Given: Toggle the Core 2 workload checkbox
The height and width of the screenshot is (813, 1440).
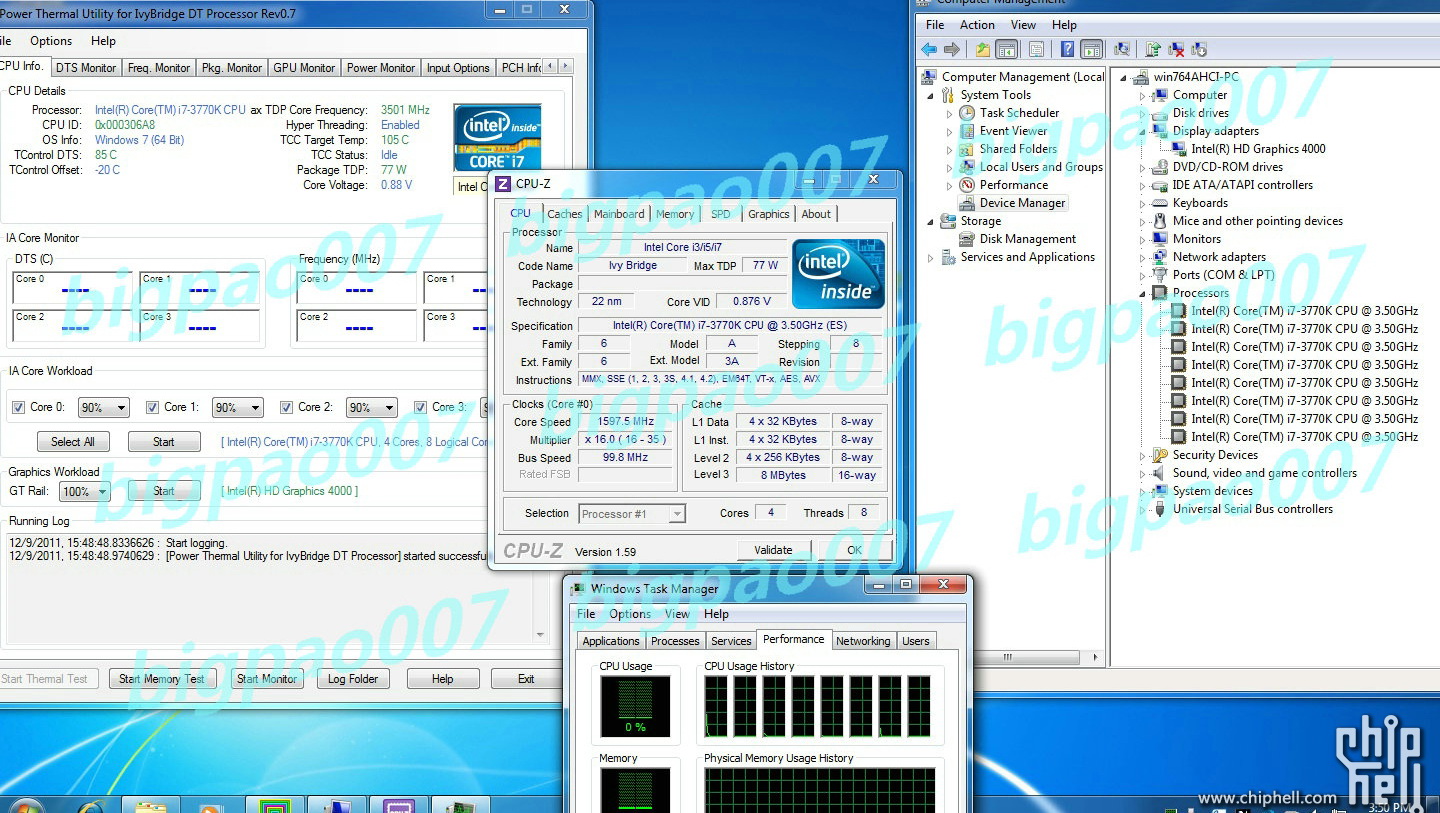Looking at the screenshot, I should coord(287,407).
